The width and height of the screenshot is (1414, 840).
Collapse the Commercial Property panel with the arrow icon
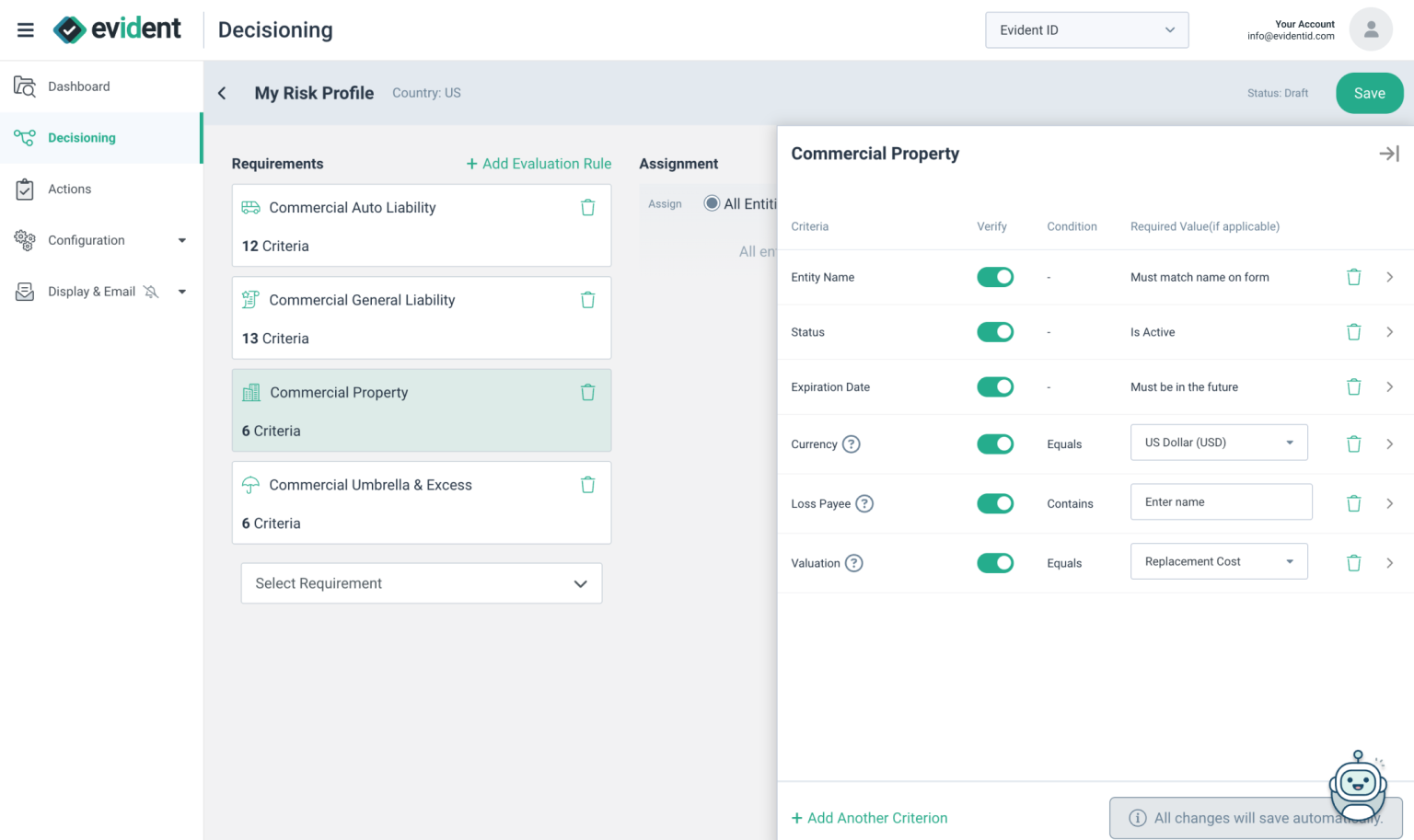(1388, 153)
